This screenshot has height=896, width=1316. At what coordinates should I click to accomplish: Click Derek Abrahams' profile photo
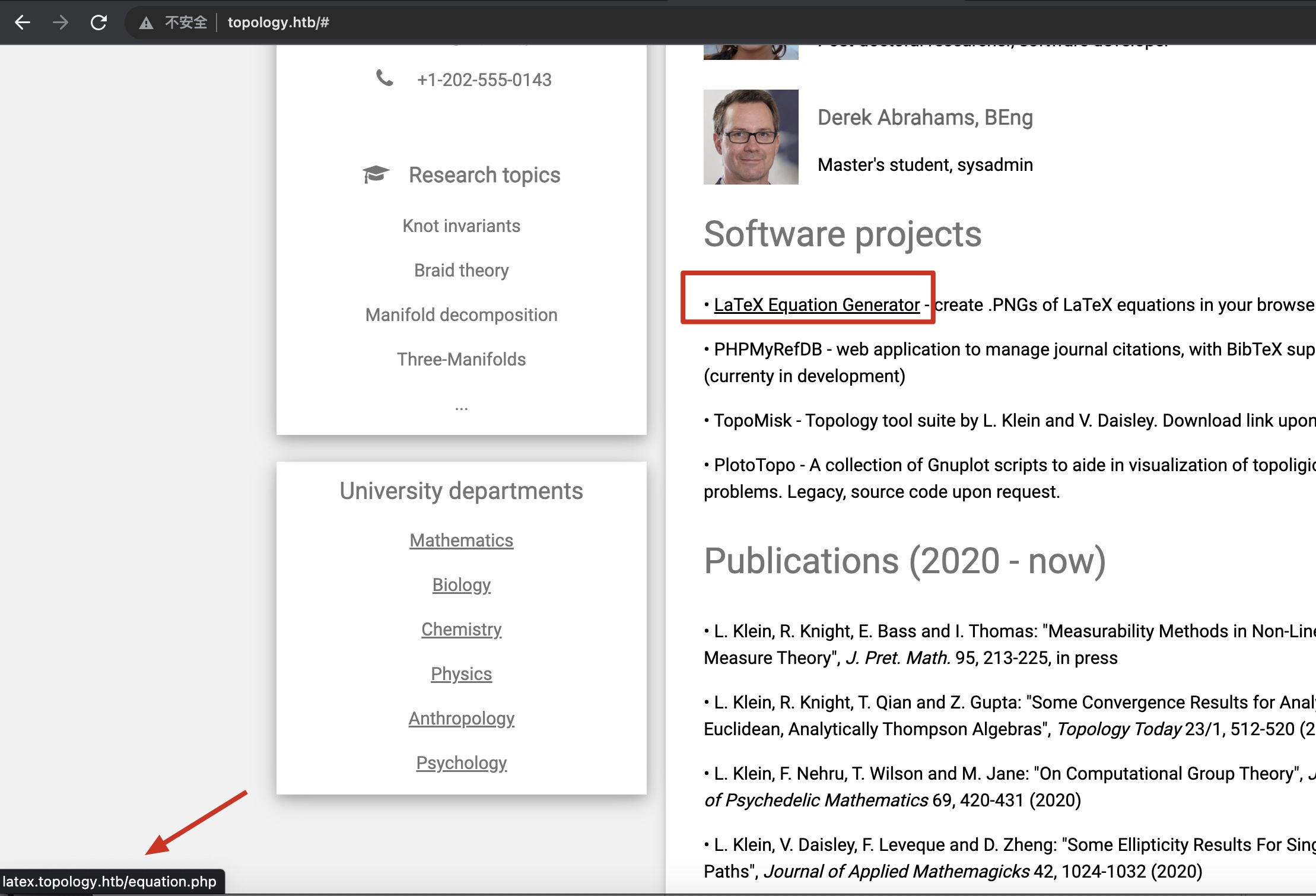click(x=751, y=137)
